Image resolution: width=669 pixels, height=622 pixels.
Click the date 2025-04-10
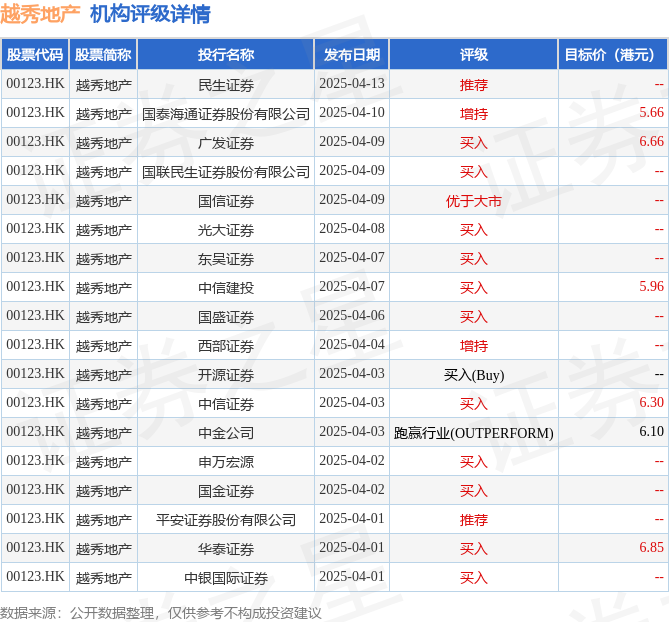pos(352,113)
